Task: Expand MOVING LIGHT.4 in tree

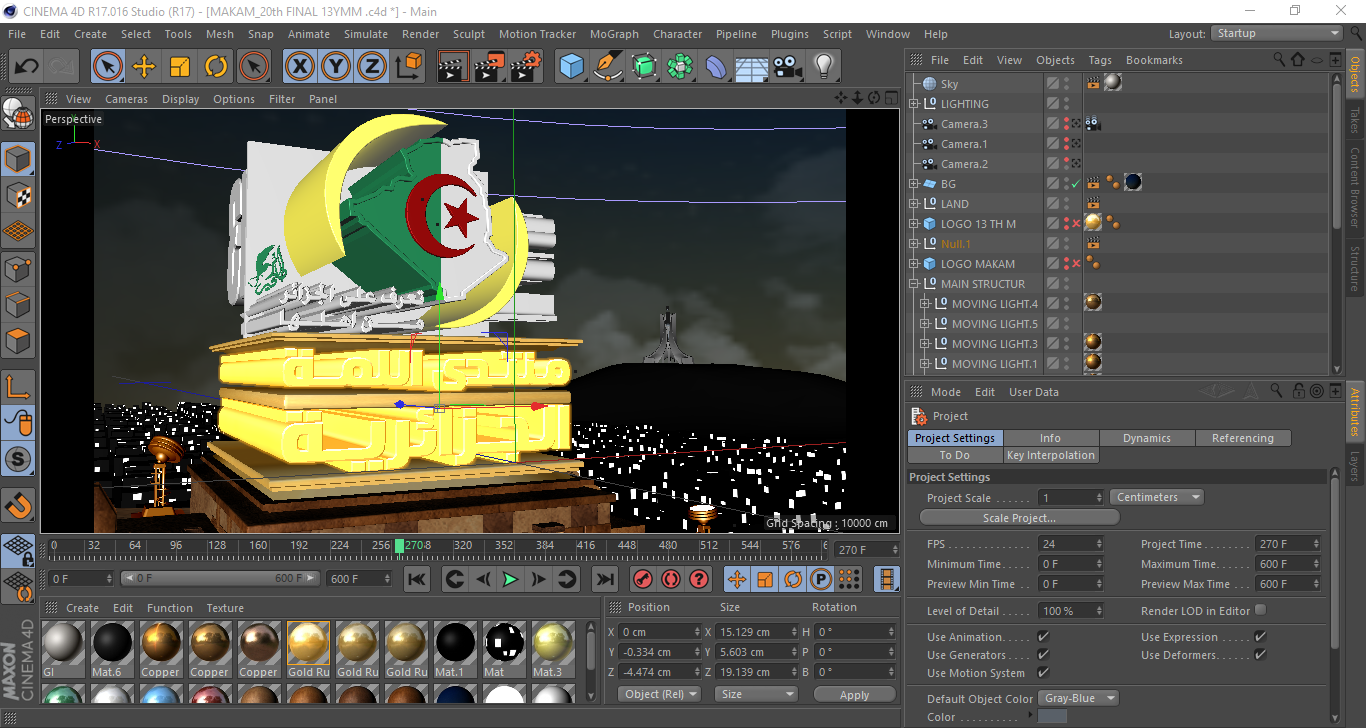Action: (924, 304)
